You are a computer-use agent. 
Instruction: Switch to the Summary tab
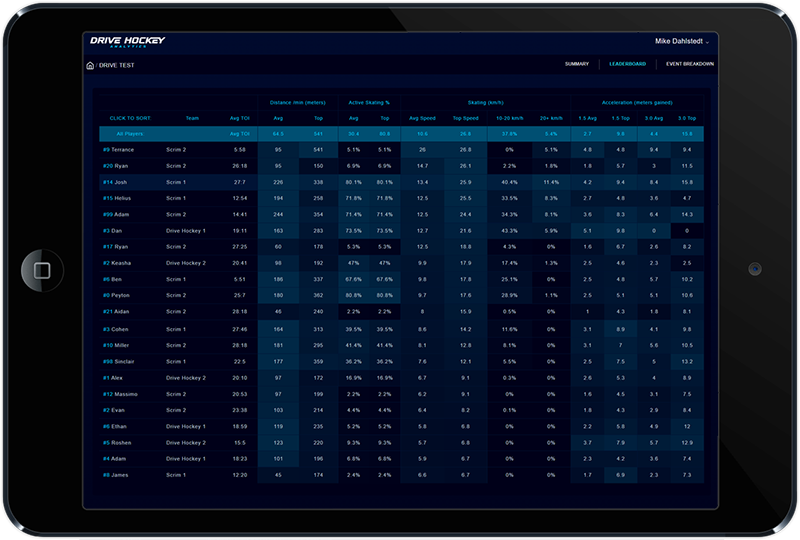pos(577,64)
